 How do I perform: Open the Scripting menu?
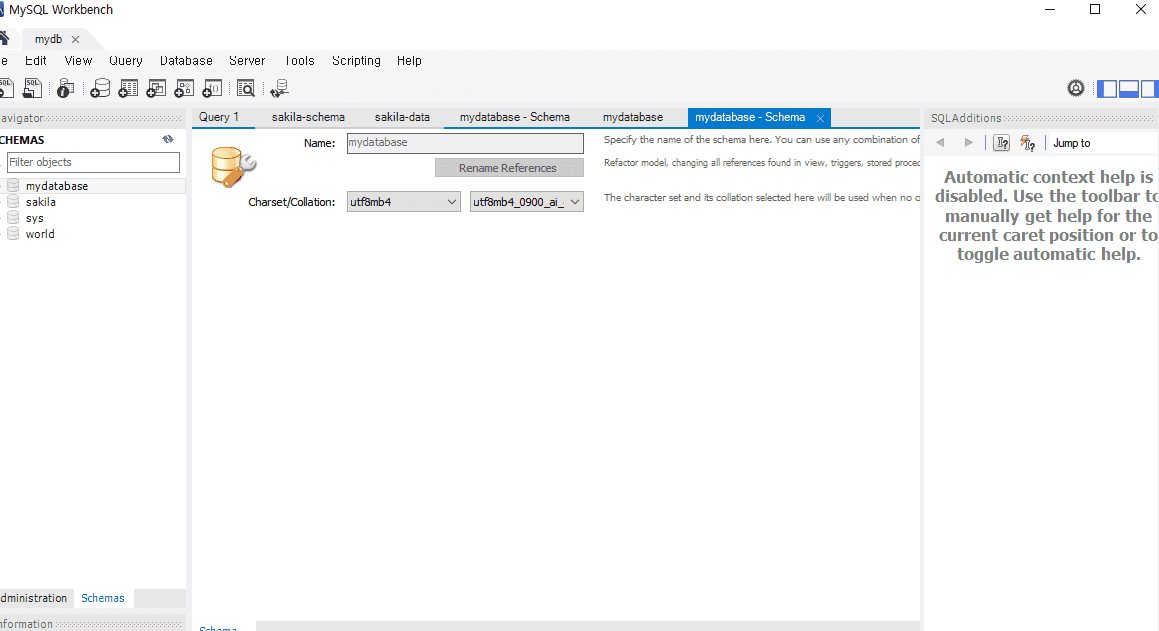click(x=356, y=61)
